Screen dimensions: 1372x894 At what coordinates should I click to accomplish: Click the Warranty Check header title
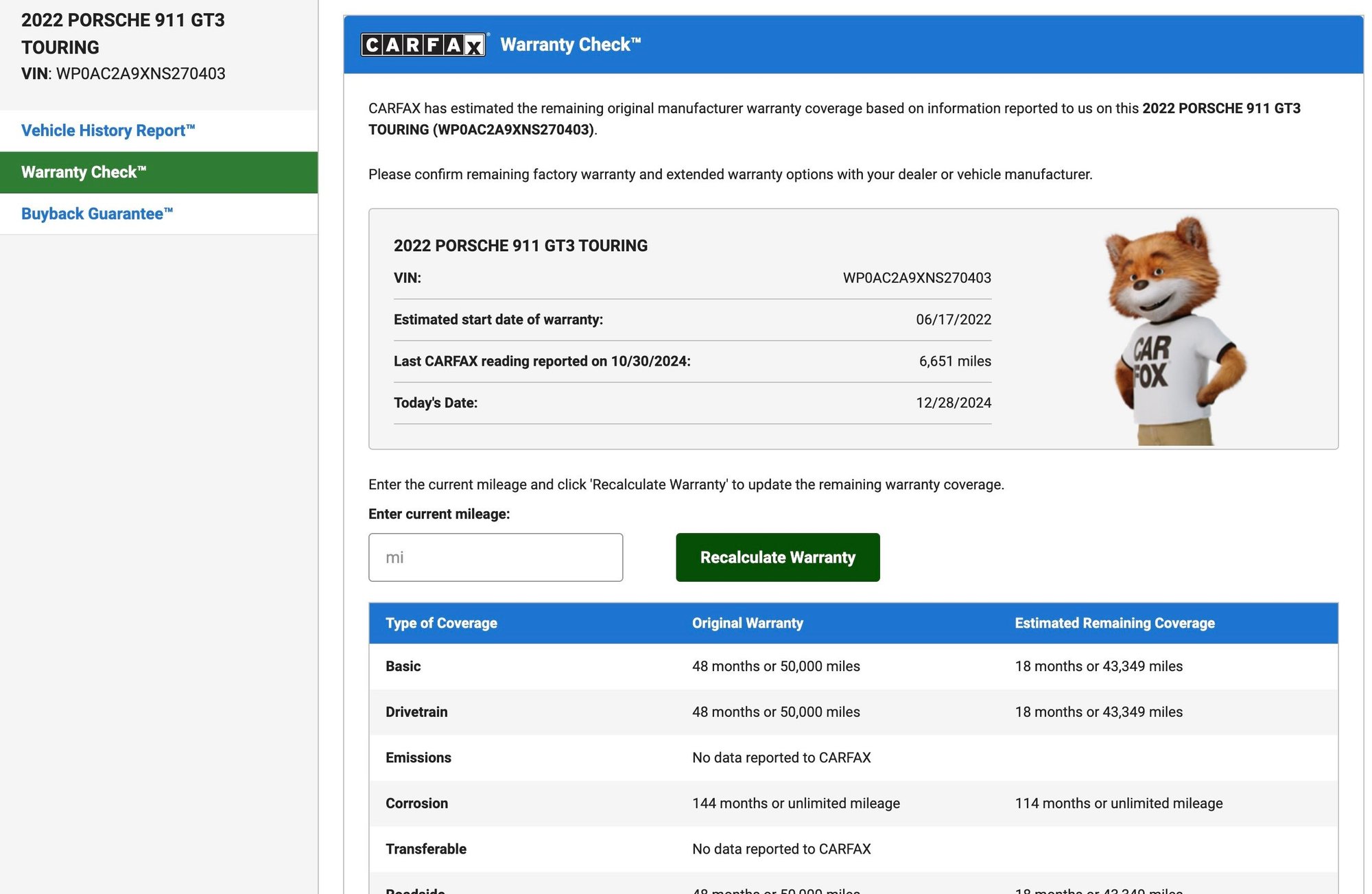[570, 45]
